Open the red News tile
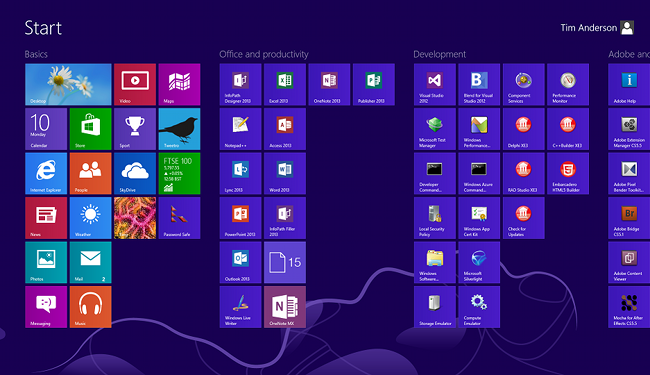The width and height of the screenshot is (650, 375). point(46,218)
